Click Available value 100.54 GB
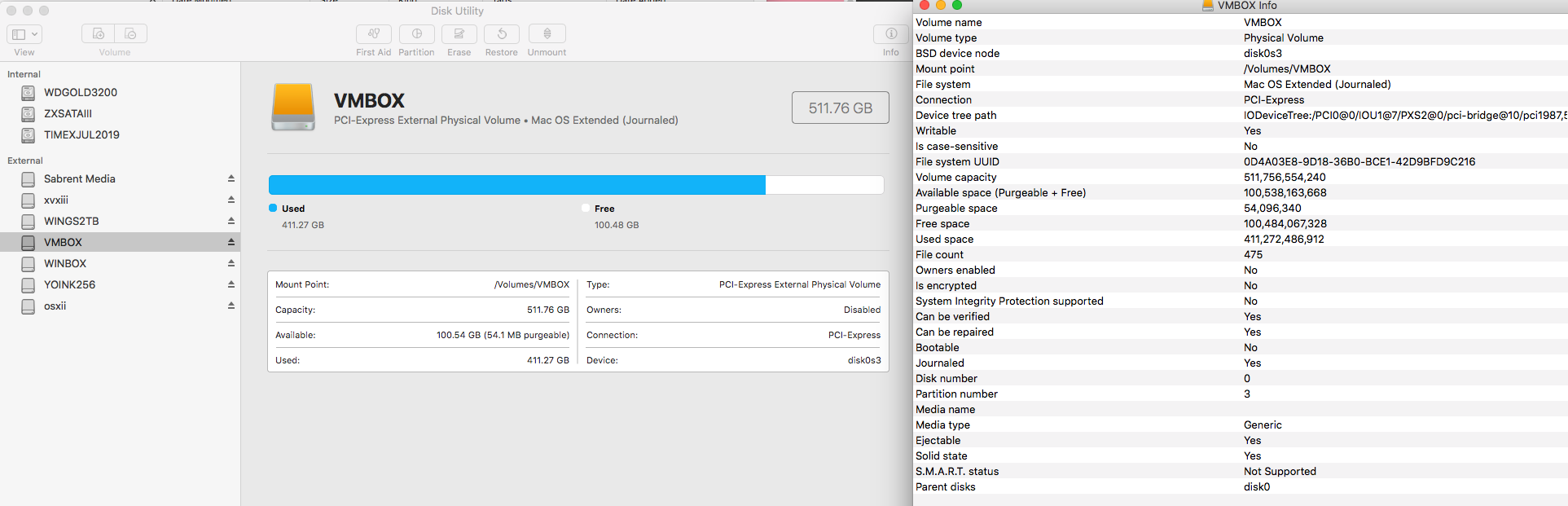This screenshot has width=1568, height=506. [x=503, y=335]
